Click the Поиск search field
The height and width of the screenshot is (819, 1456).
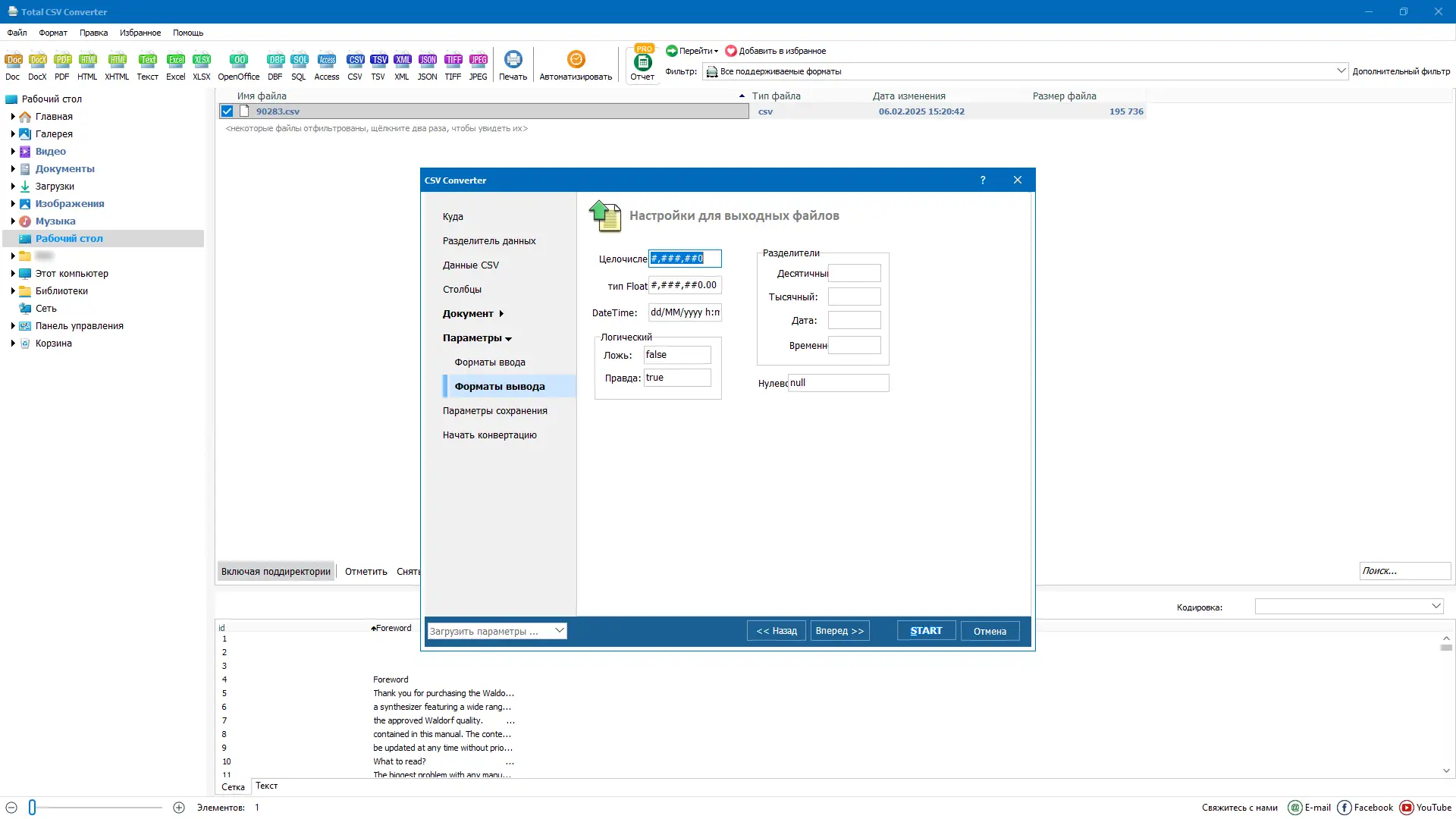click(x=1404, y=571)
